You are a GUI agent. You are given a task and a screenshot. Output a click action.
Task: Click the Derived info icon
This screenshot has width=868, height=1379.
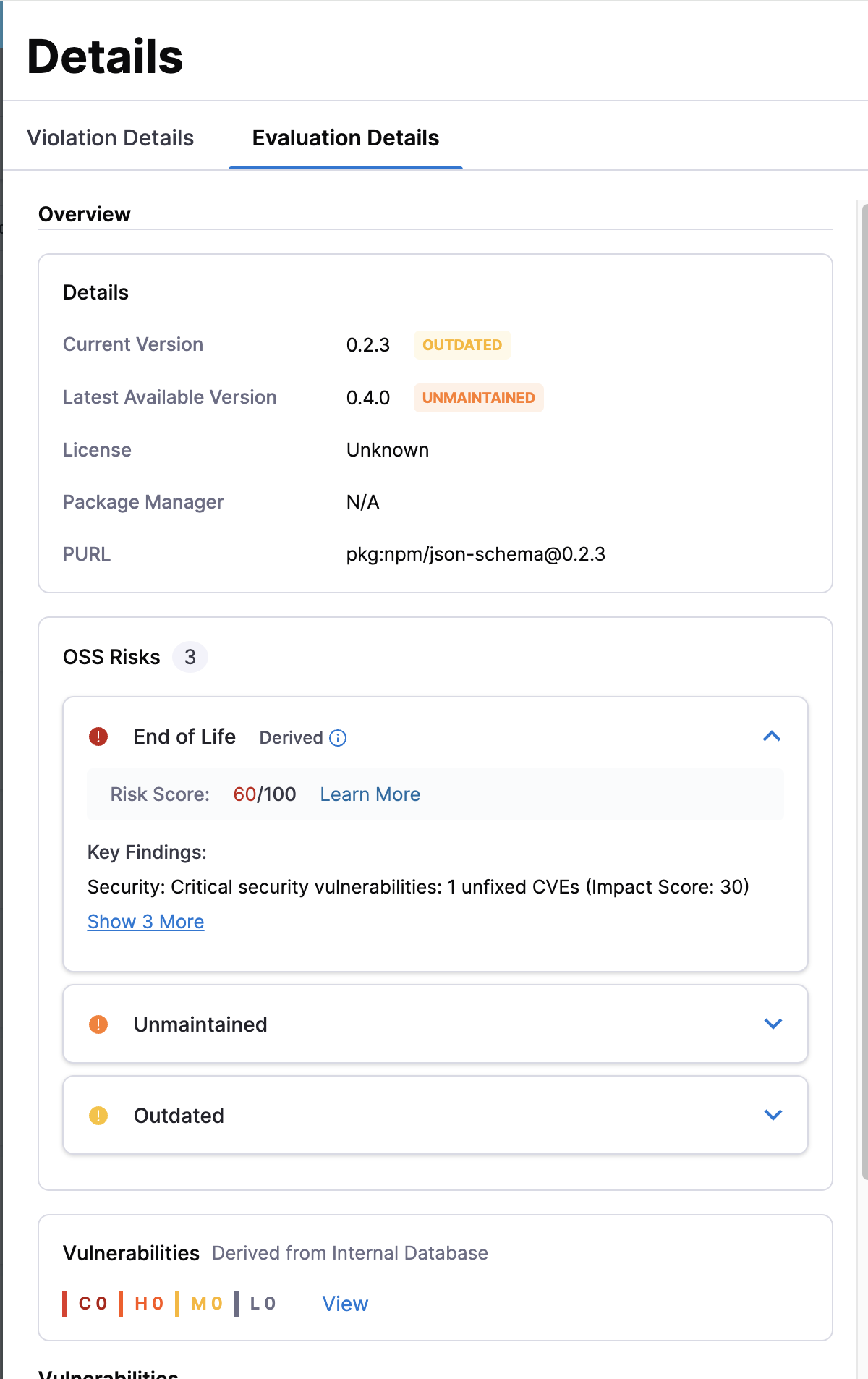click(x=338, y=737)
